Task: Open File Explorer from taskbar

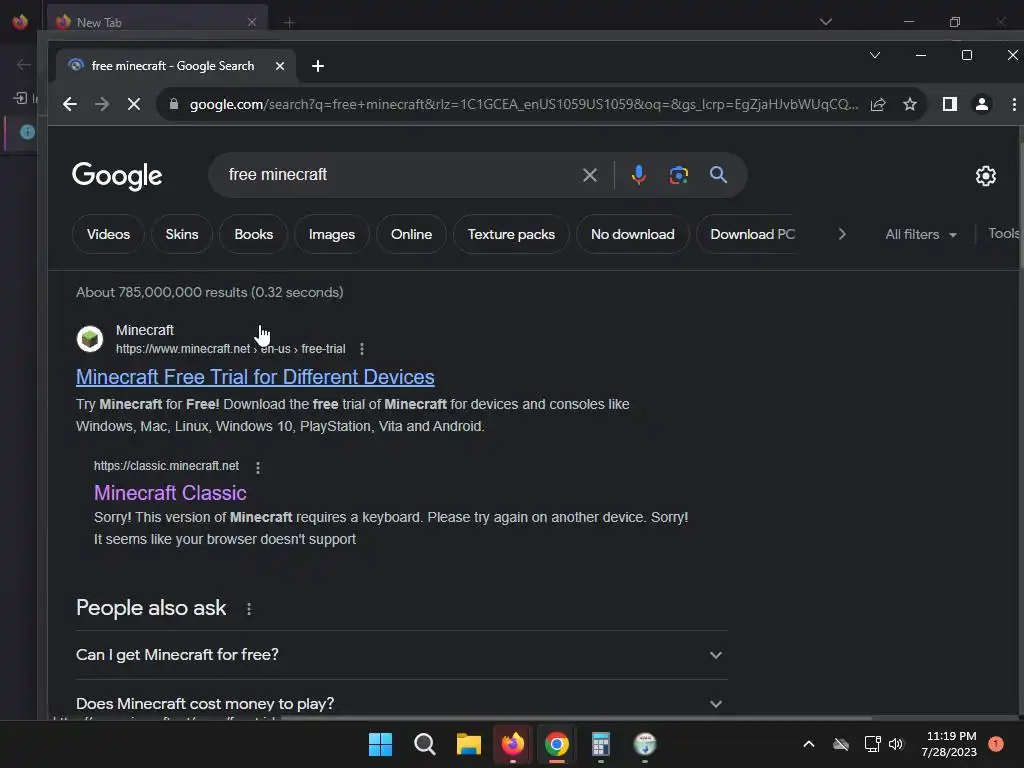Action: coord(468,744)
